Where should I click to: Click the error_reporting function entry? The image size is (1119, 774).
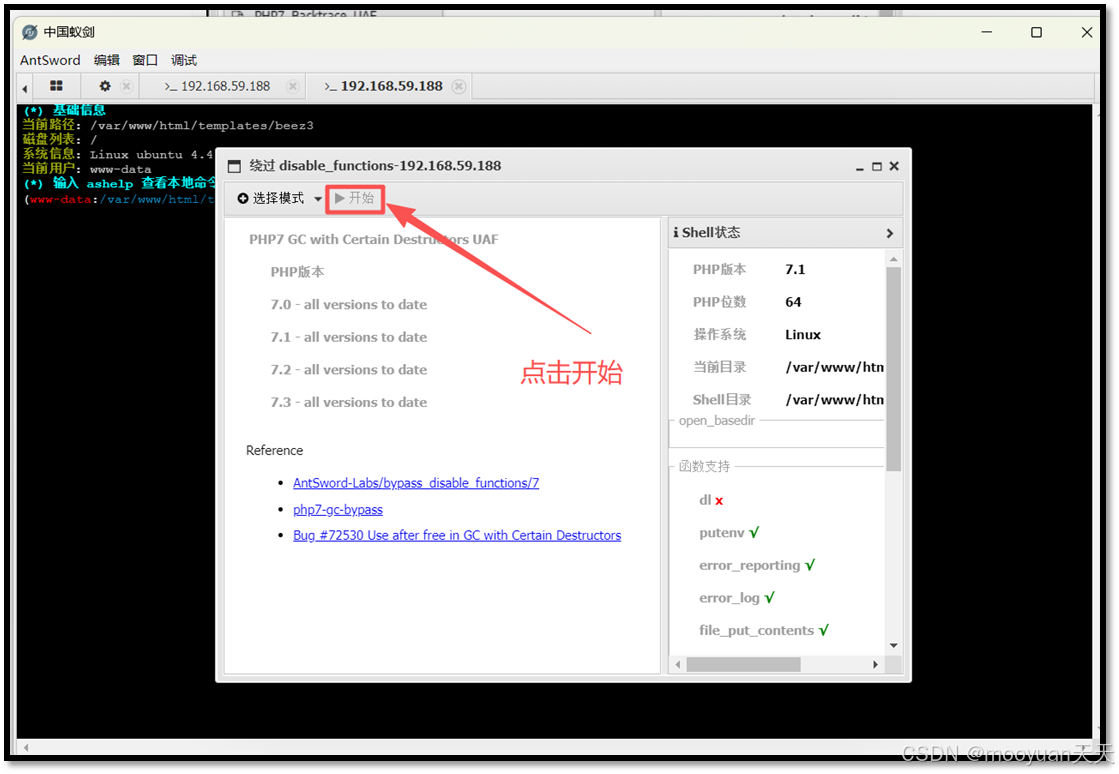pyautogui.click(x=756, y=566)
